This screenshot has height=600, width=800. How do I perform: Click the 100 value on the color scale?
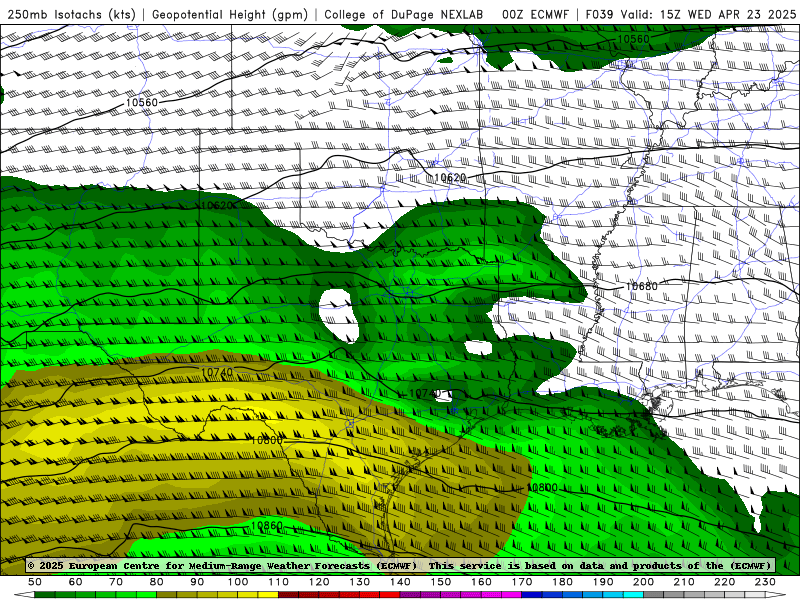click(x=238, y=582)
